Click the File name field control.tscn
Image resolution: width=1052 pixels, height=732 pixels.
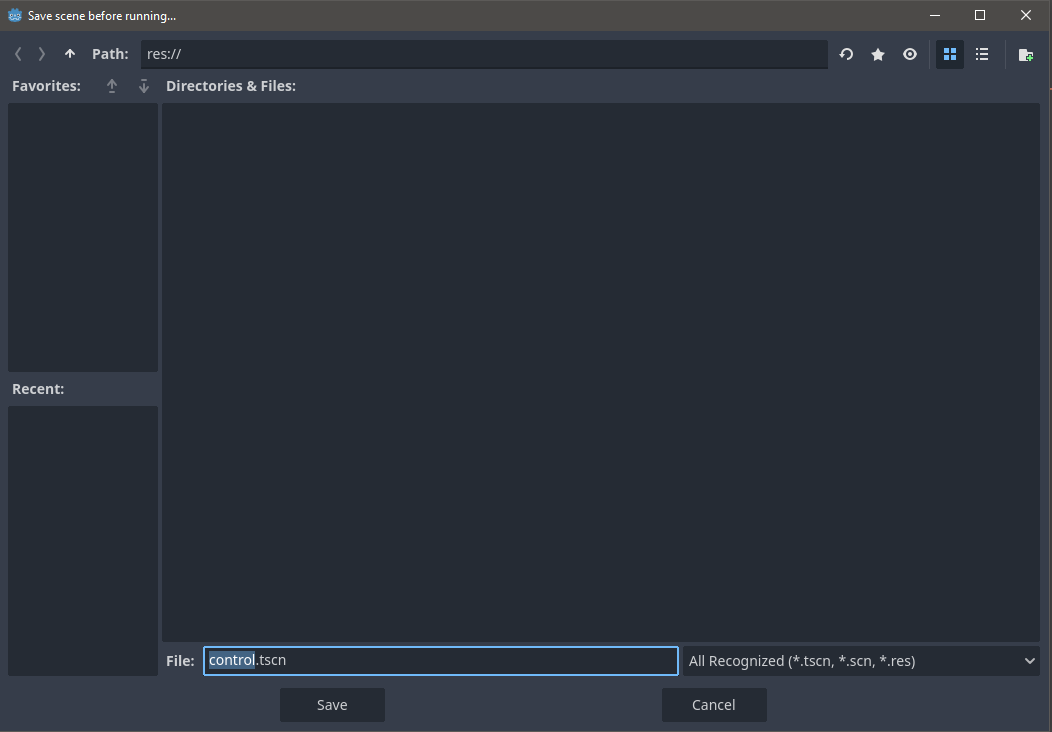(x=441, y=661)
